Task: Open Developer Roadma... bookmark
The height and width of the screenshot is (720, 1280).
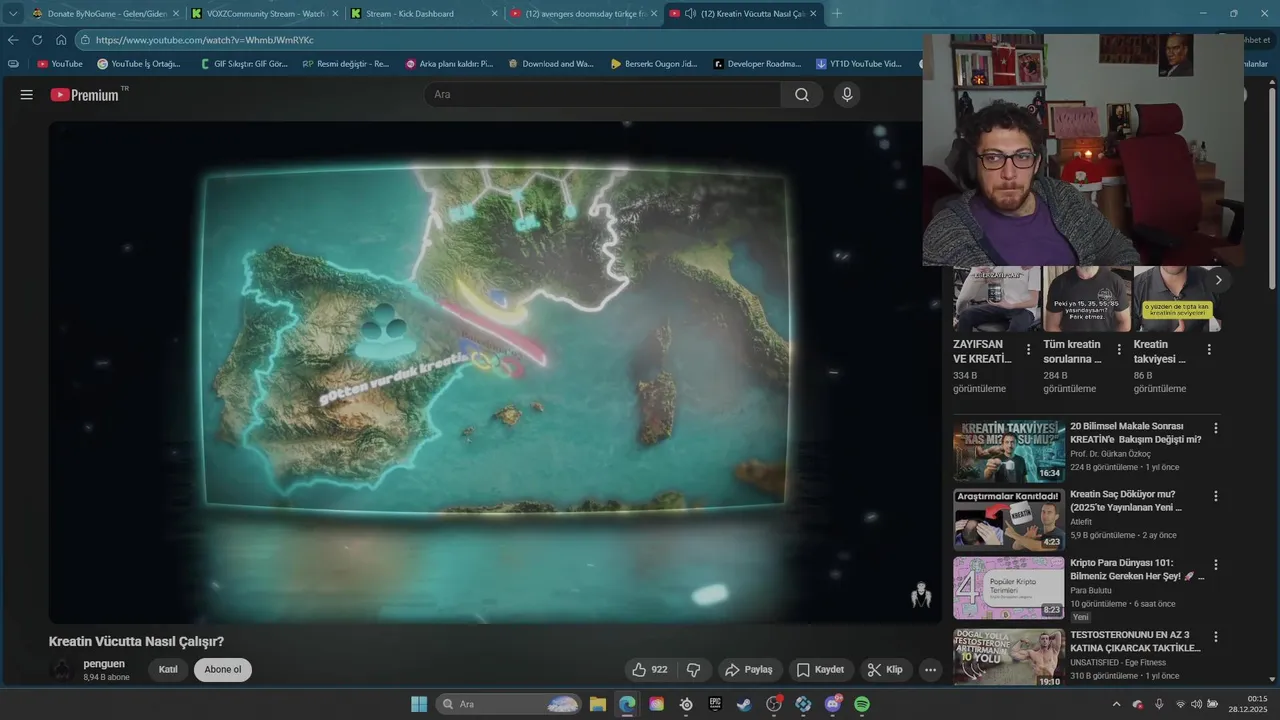Action: pos(757,64)
